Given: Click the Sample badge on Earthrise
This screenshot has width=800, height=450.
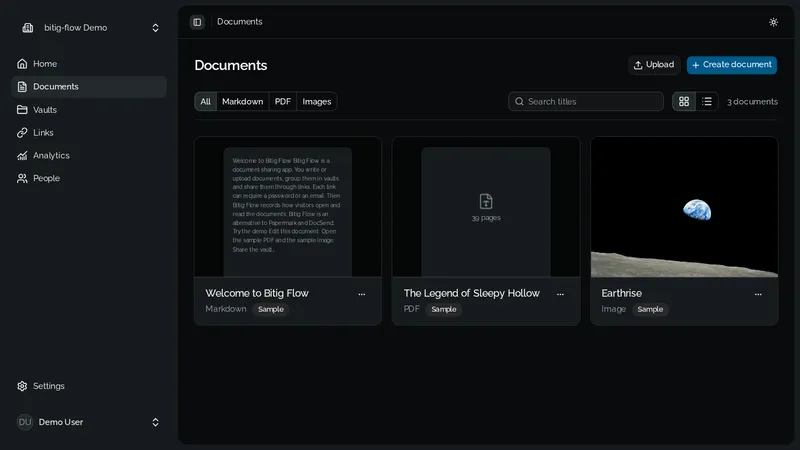Looking at the screenshot, I should (x=650, y=309).
